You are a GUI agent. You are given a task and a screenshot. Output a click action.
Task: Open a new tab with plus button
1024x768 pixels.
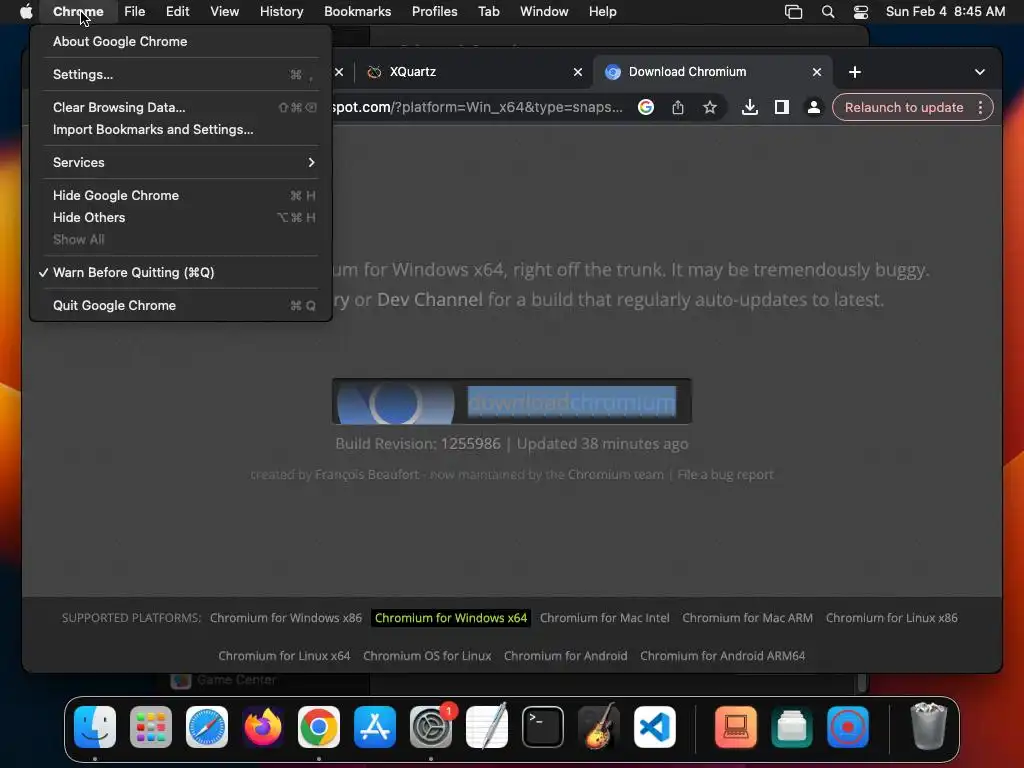855,72
